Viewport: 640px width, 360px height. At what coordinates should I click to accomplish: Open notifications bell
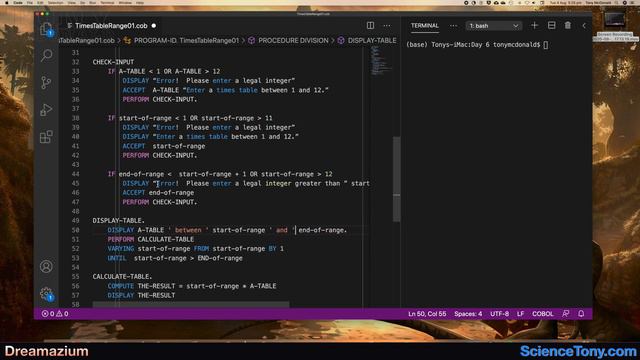(581, 313)
